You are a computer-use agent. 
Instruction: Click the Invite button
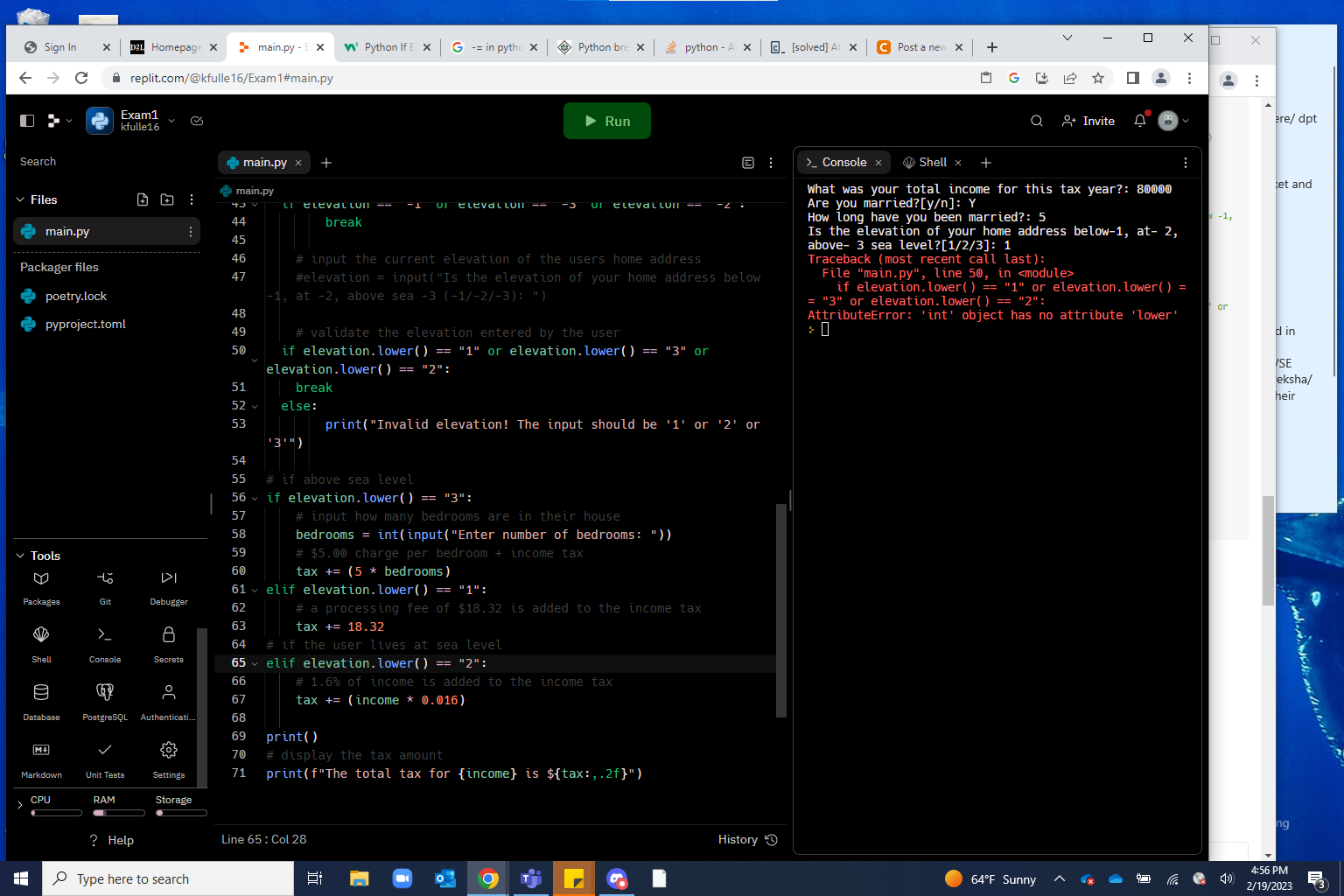[x=1088, y=121]
